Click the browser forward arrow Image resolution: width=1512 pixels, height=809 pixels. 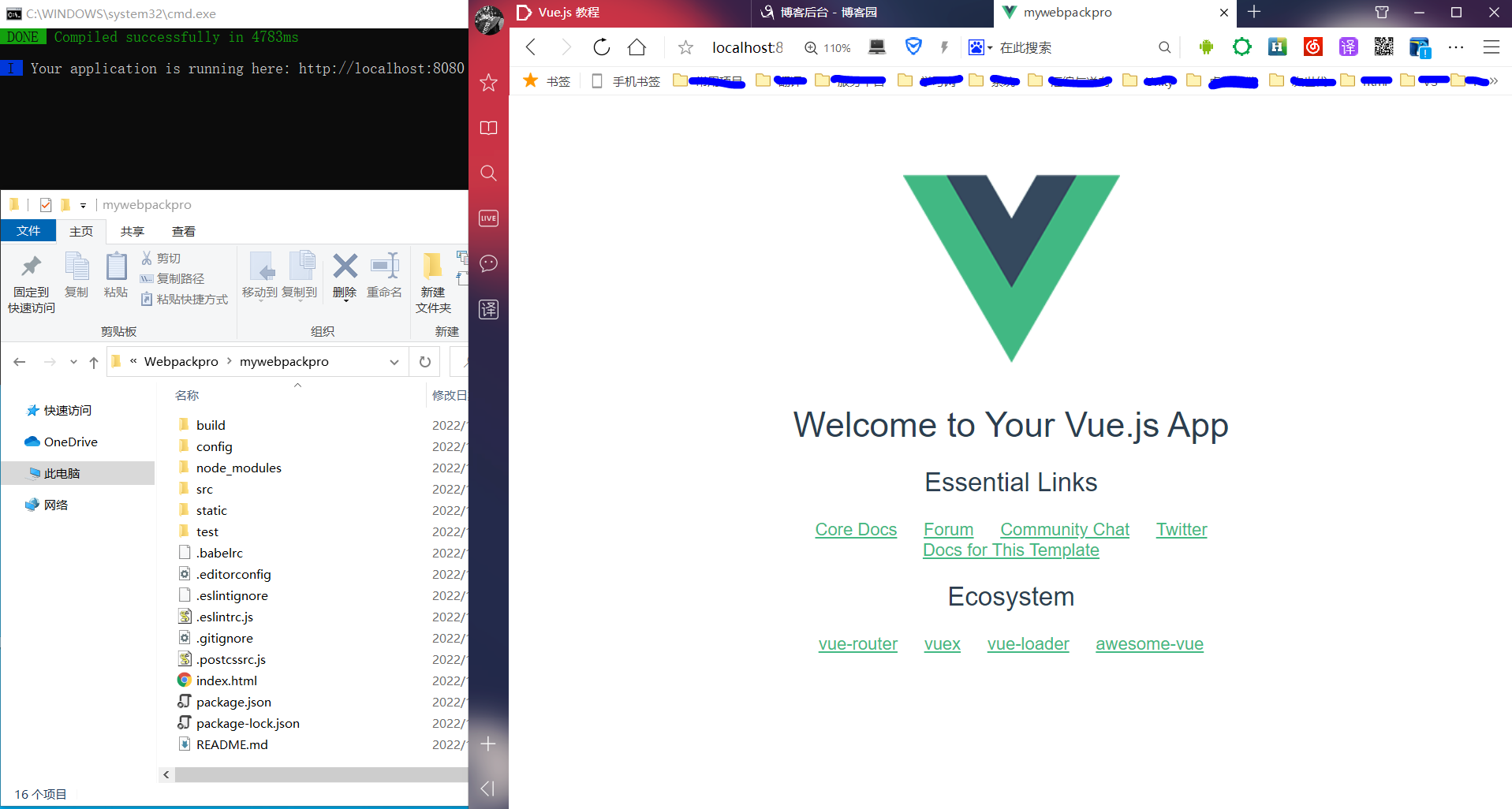coord(566,47)
